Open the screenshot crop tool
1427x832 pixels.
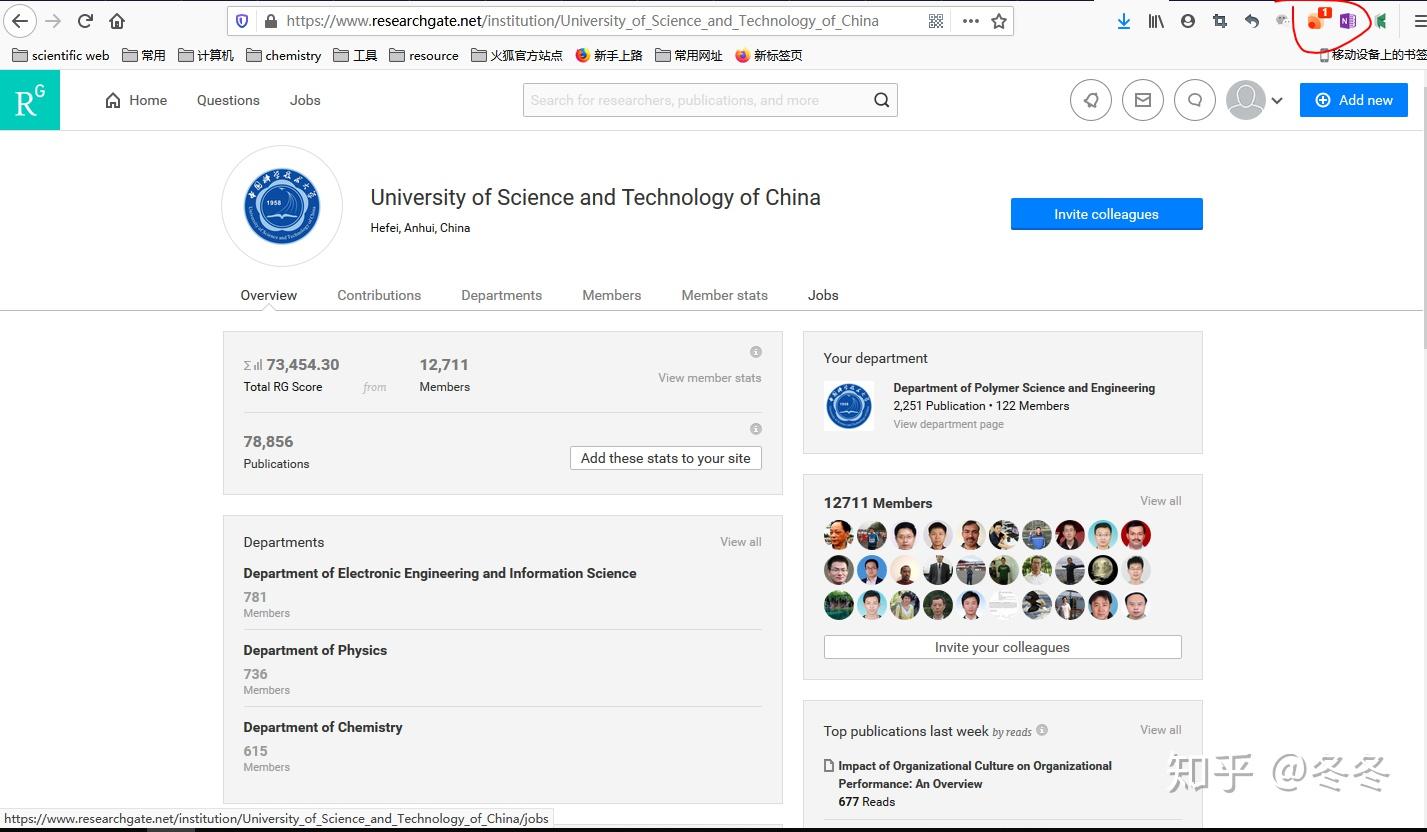(1220, 21)
